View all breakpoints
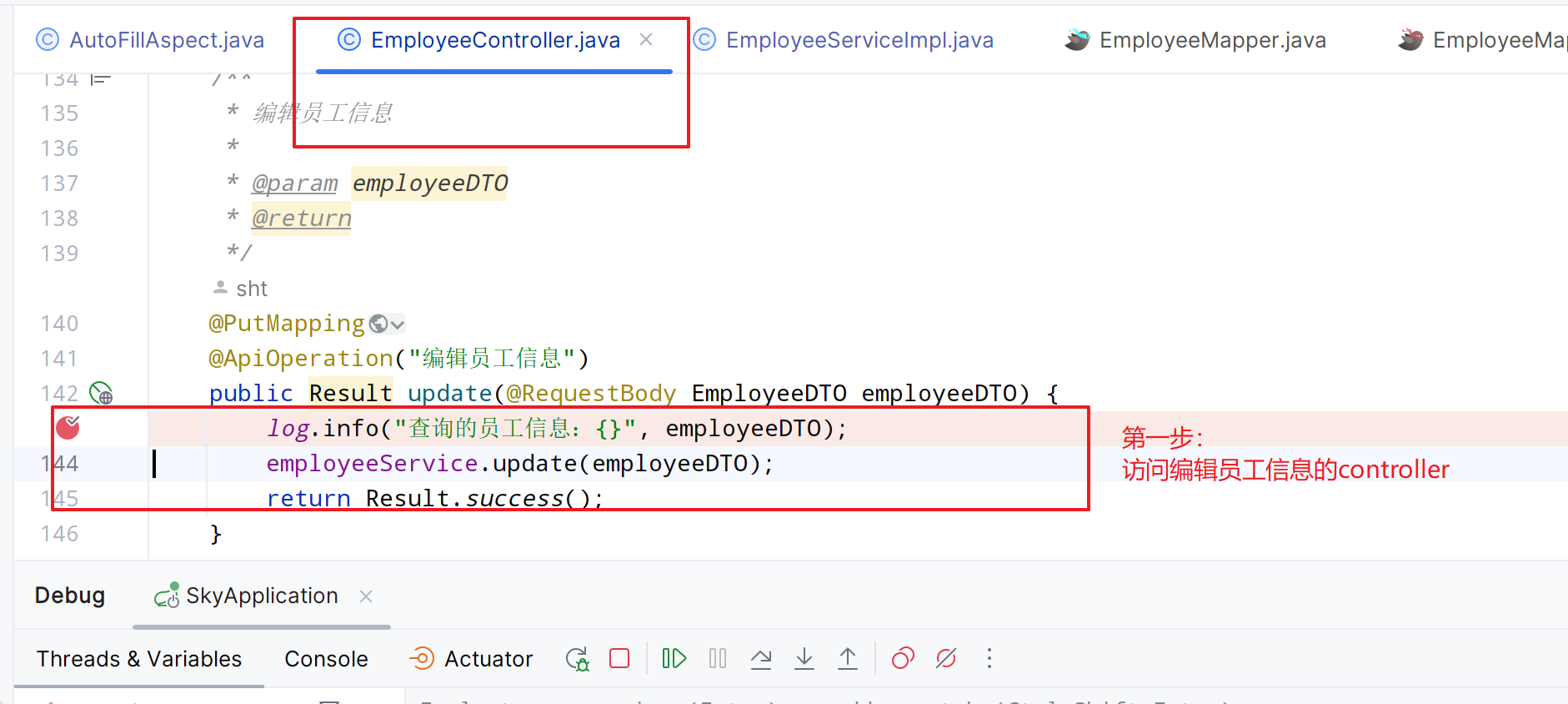 (903, 659)
